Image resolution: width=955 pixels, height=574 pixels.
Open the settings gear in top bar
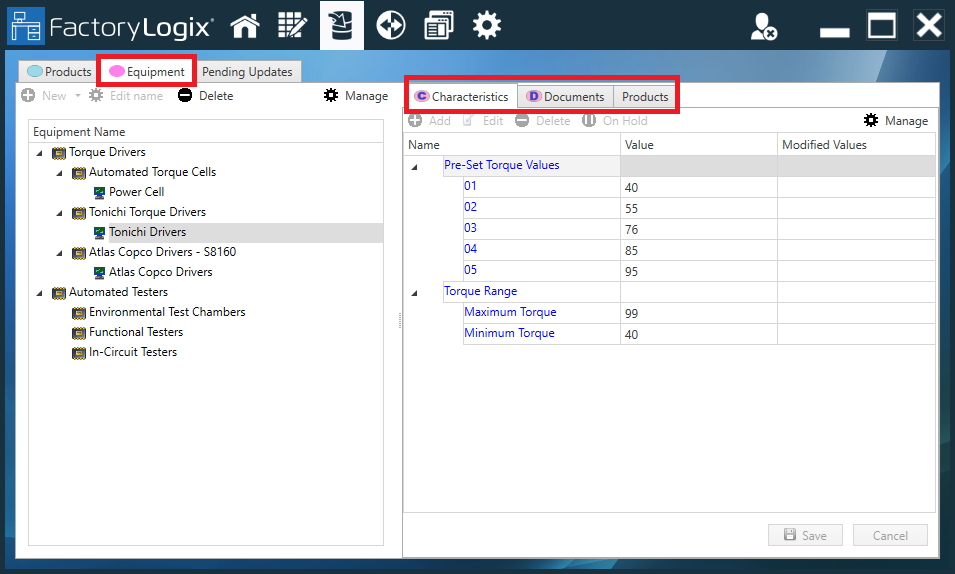pyautogui.click(x=487, y=26)
